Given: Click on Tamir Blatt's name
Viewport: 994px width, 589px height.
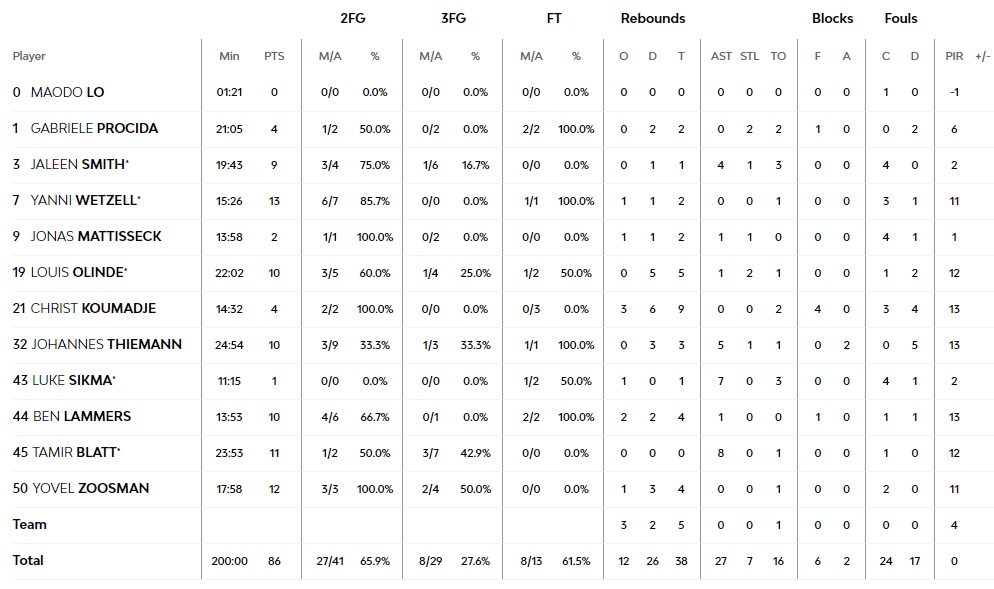Looking at the screenshot, I should (x=76, y=452).
